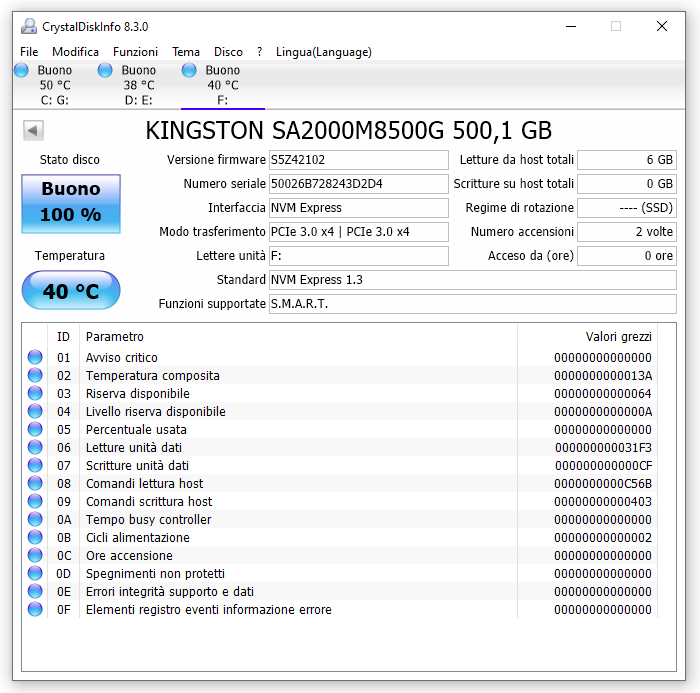Select the 'Percentuale usata' parameter text
This screenshot has width=700, height=693.
pyautogui.click(x=136, y=430)
